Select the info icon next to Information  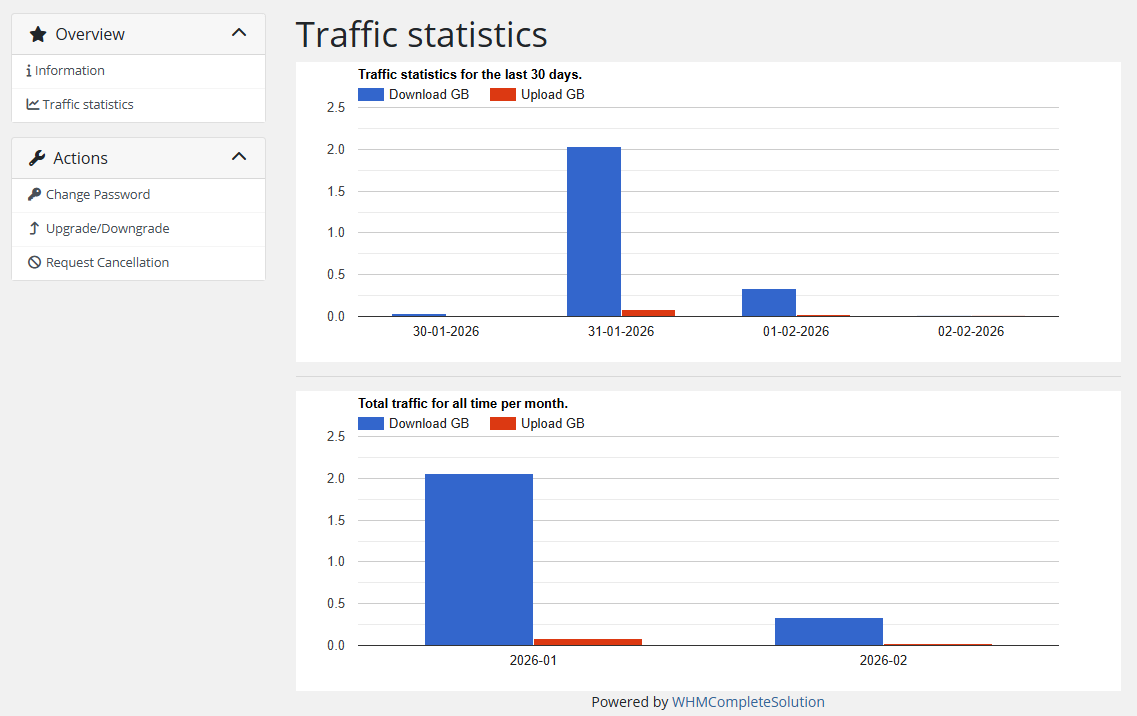click(29, 70)
